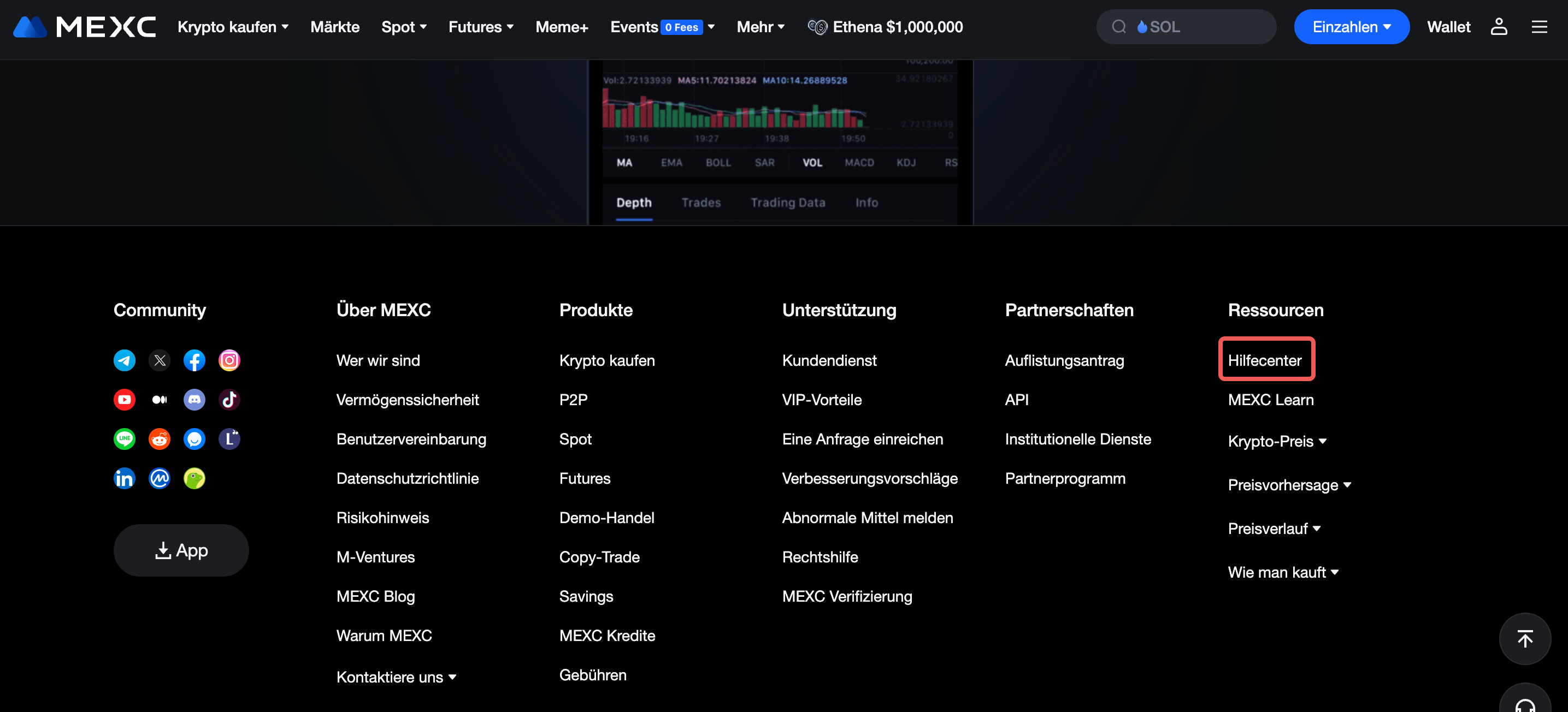Visit the Facebook community icon

click(x=194, y=360)
